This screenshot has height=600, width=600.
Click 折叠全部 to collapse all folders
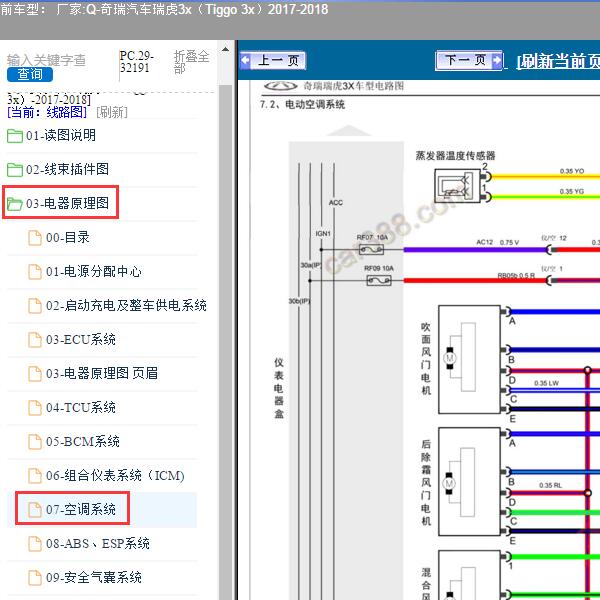(191, 62)
